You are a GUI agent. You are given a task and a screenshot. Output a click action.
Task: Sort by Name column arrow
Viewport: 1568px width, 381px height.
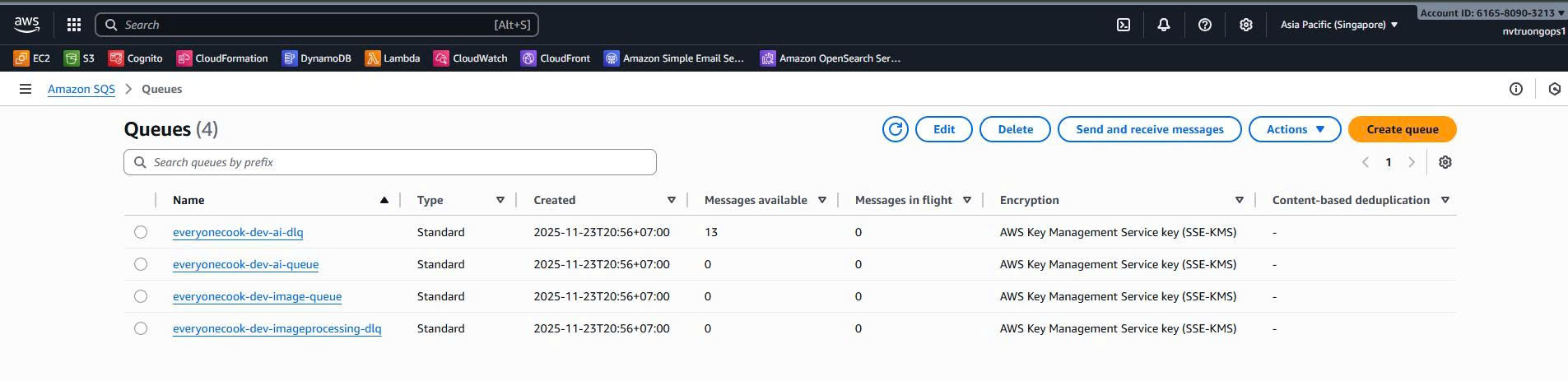click(384, 200)
